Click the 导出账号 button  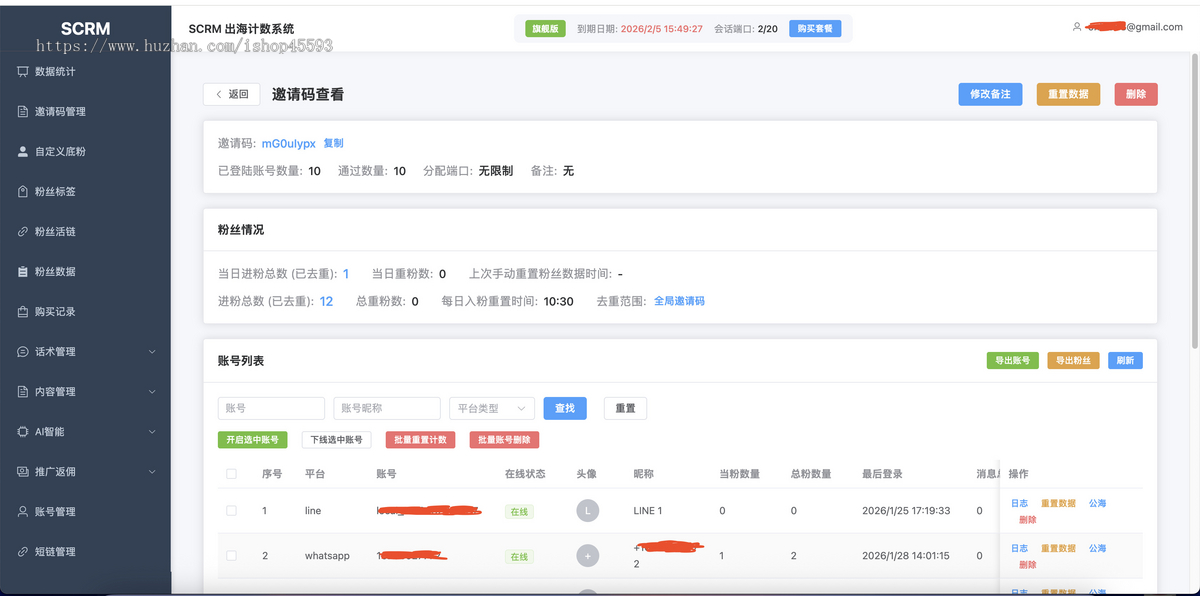[x=1013, y=360]
